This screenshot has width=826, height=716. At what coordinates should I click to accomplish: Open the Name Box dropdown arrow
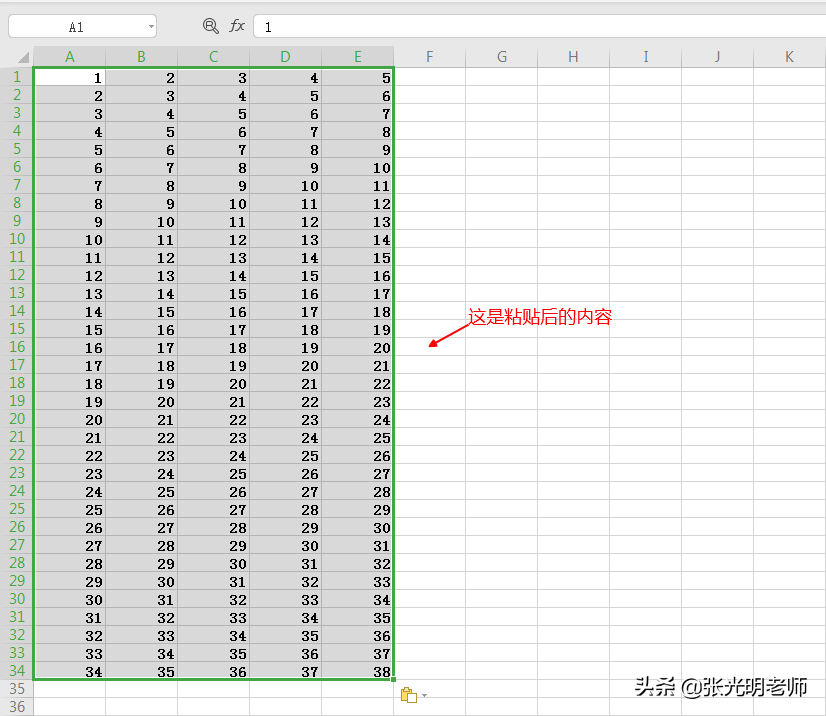coord(151,26)
